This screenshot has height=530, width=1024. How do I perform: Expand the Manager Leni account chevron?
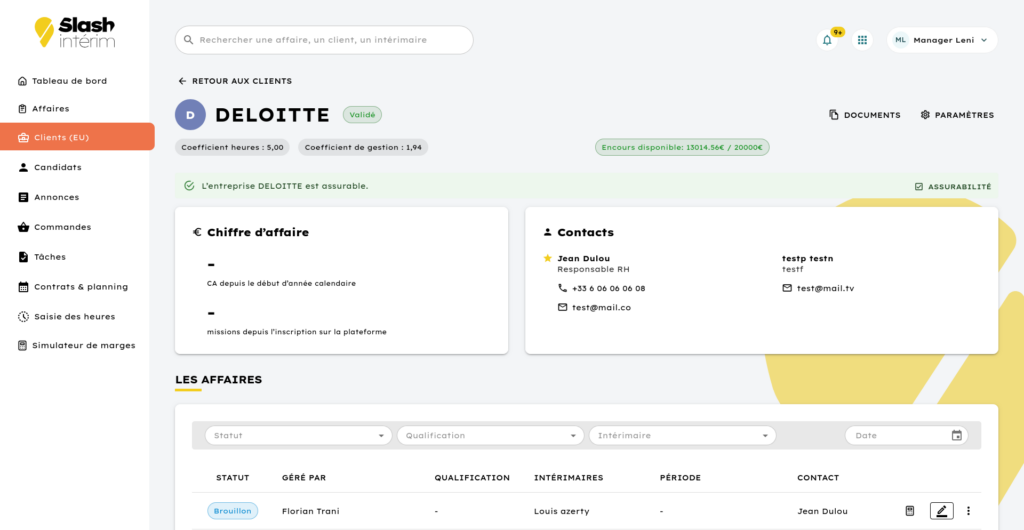[984, 40]
